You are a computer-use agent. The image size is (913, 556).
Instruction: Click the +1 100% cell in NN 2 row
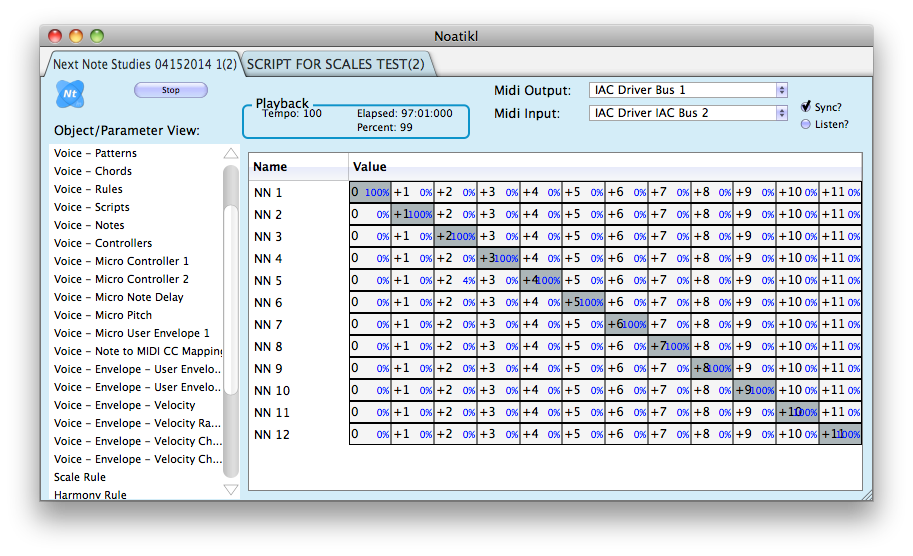click(413, 214)
